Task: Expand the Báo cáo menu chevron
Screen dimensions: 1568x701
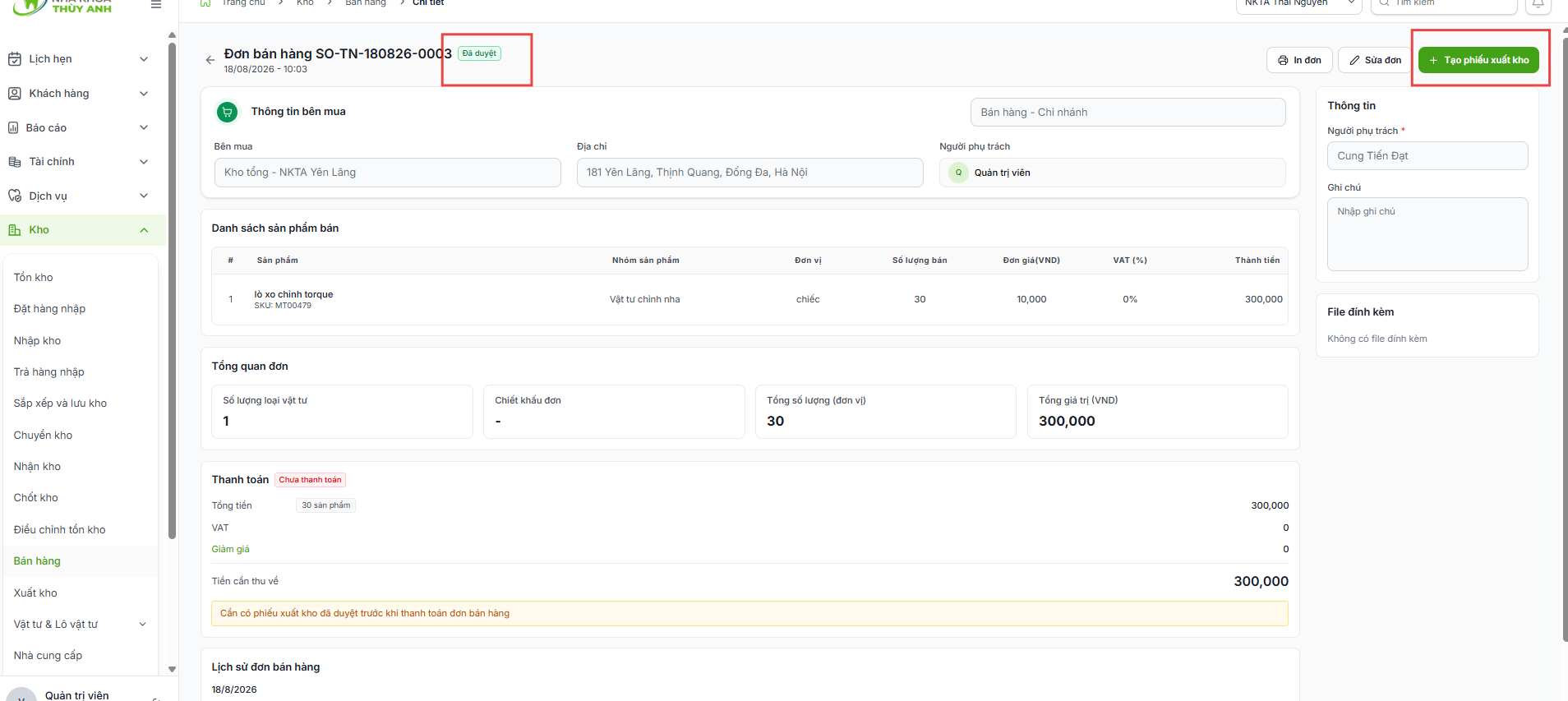Action: coord(144,127)
